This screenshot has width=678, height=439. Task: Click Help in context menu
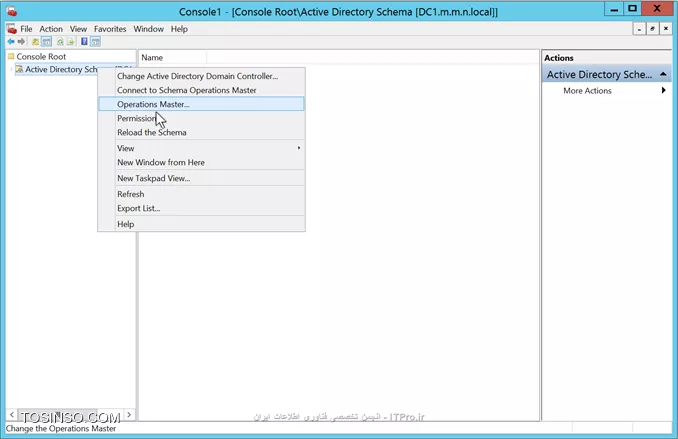coord(201,224)
